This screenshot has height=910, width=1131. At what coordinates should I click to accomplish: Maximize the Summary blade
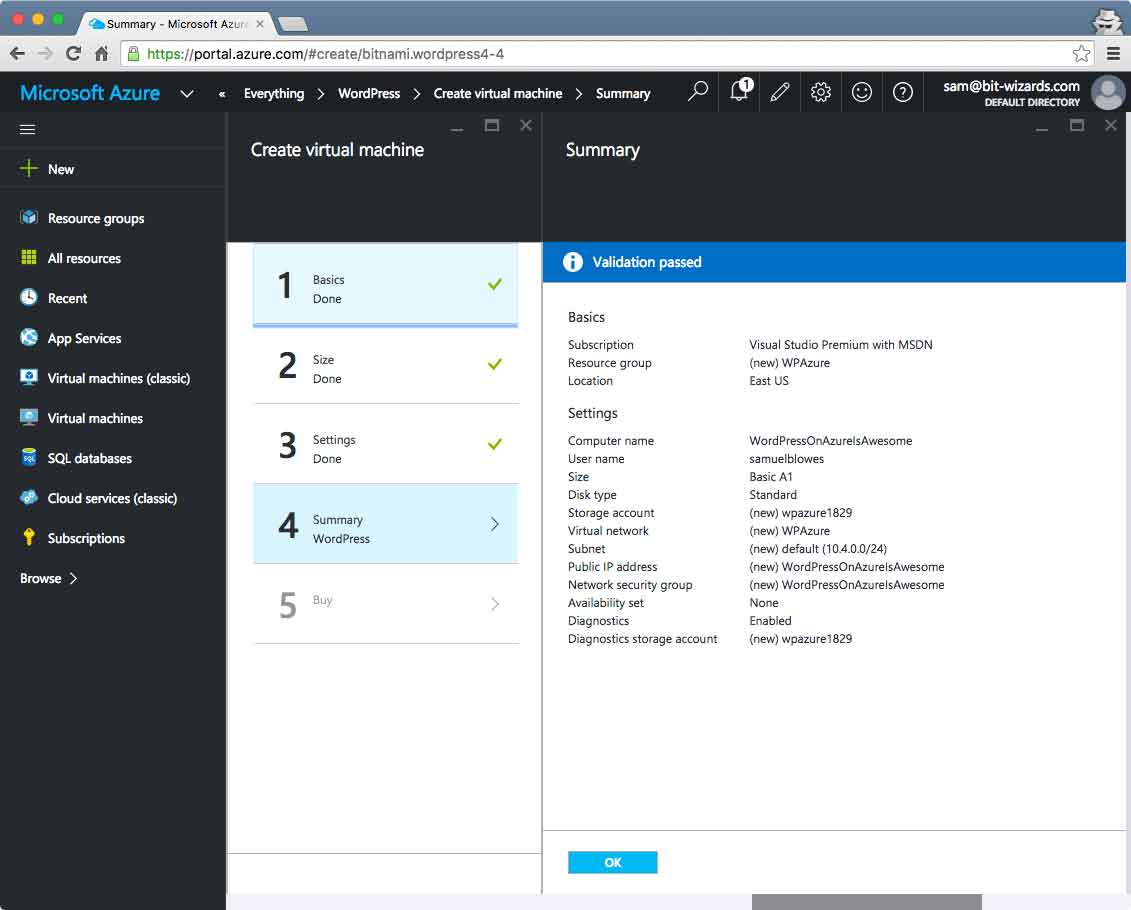click(x=1077, y=125)
